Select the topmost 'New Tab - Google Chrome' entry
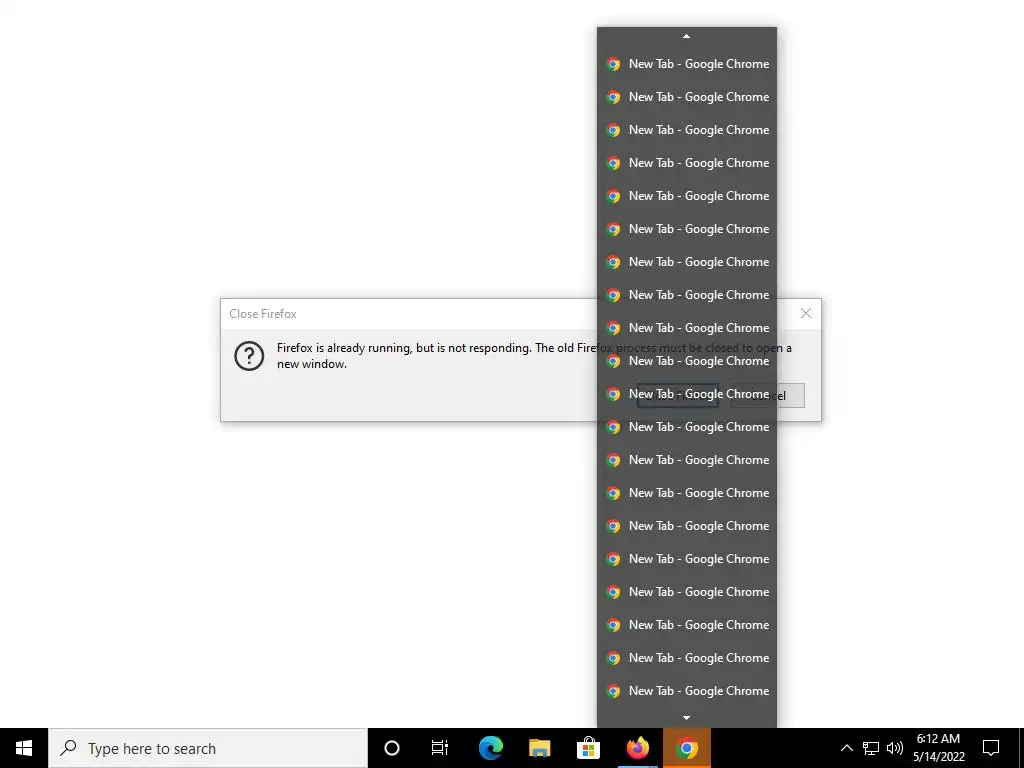Image resolution: width=1024 pixels, height=768 pixels. (x=686, y=64)
